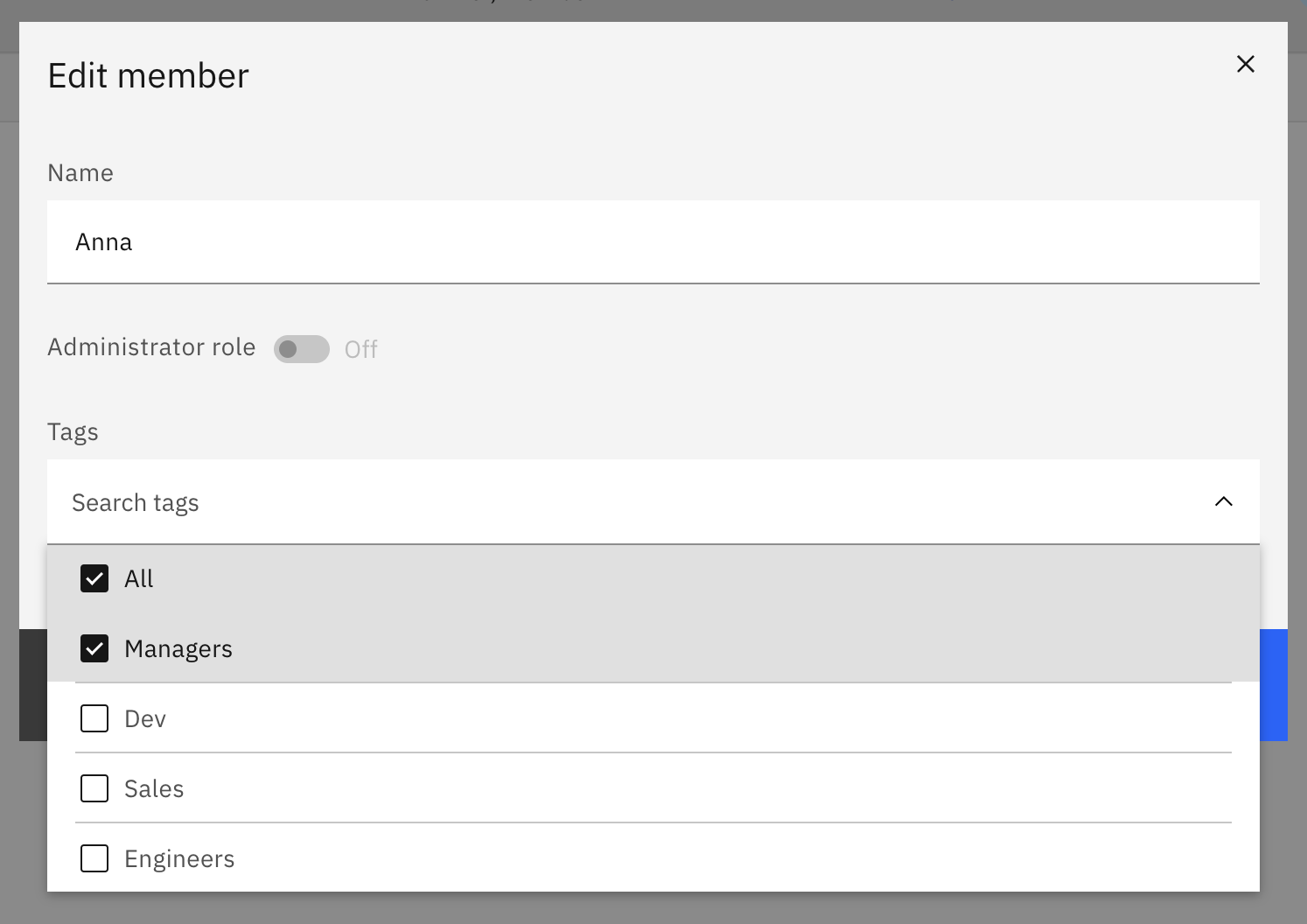Click the Tags section heading
This screenshot has height=924, width=1307.
73,430
